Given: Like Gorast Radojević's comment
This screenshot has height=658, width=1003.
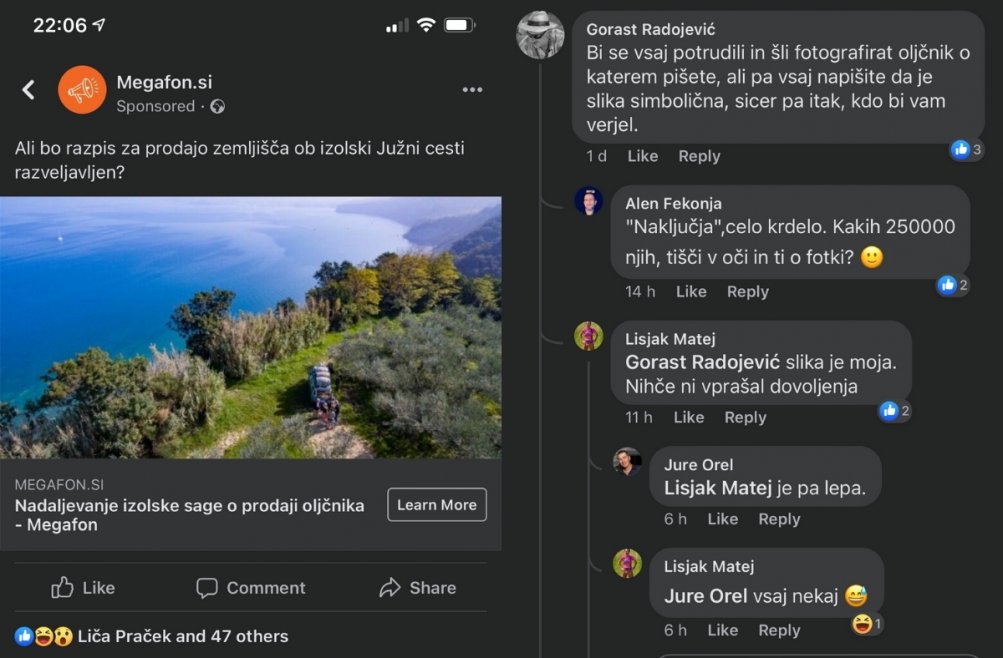Looking at the screenshot, I should point(642,156).
